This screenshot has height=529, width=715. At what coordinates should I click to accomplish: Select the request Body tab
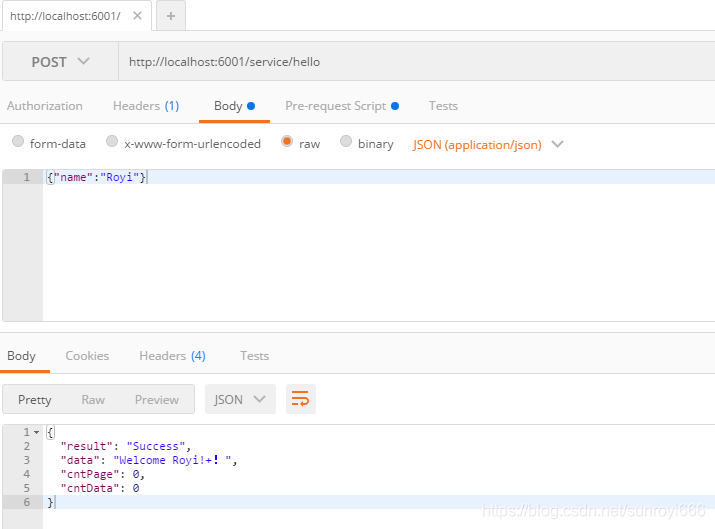click(x=234, y=106)
